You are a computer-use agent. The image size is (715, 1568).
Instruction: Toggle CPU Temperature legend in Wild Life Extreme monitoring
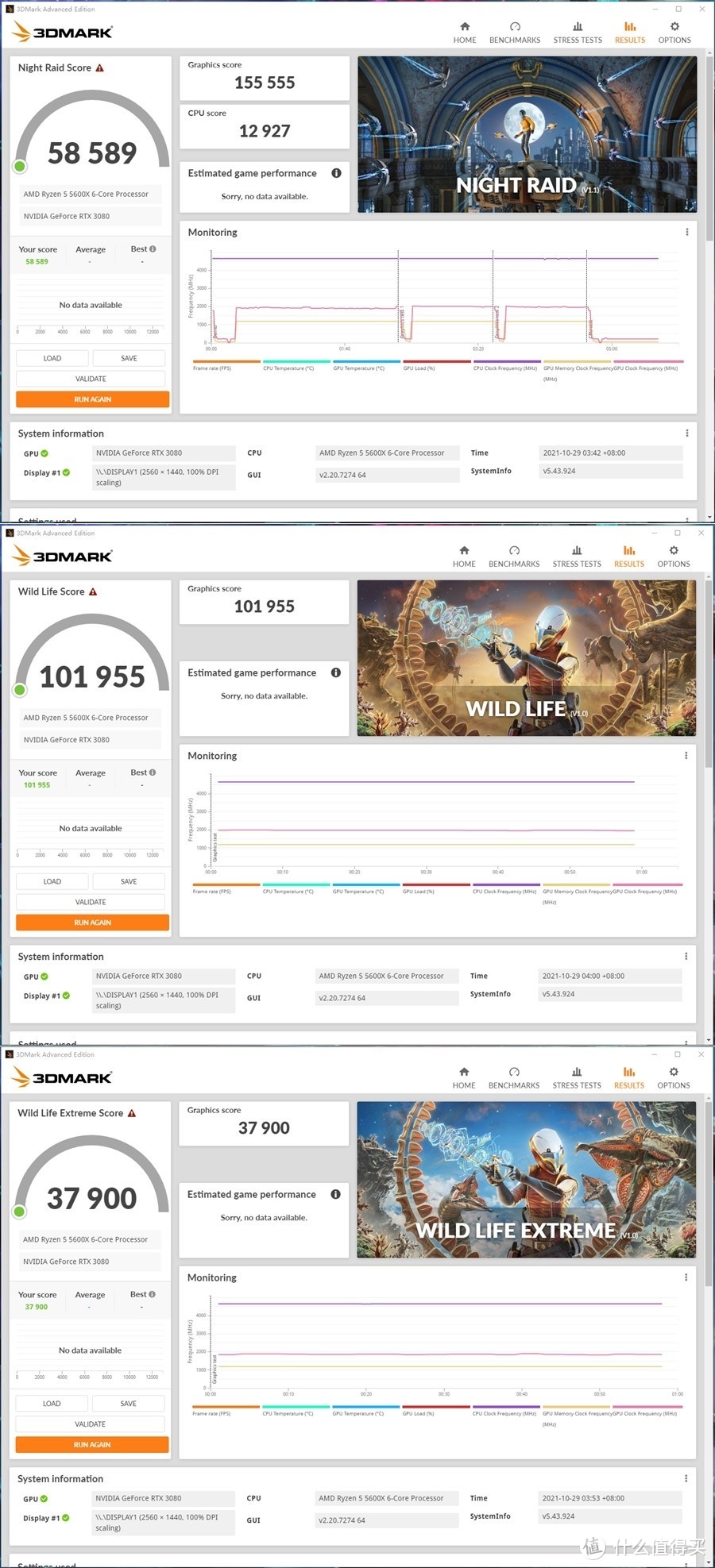(296, 1407)
